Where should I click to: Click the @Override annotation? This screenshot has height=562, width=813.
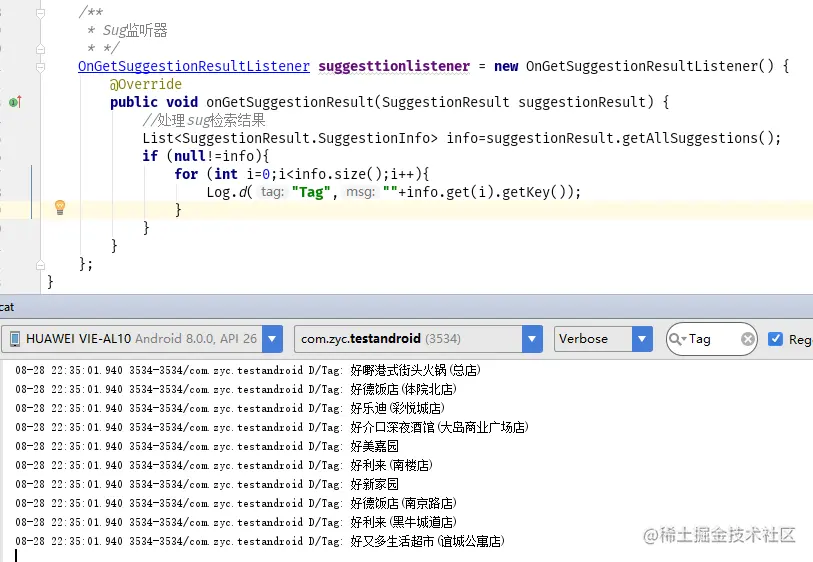146,84
